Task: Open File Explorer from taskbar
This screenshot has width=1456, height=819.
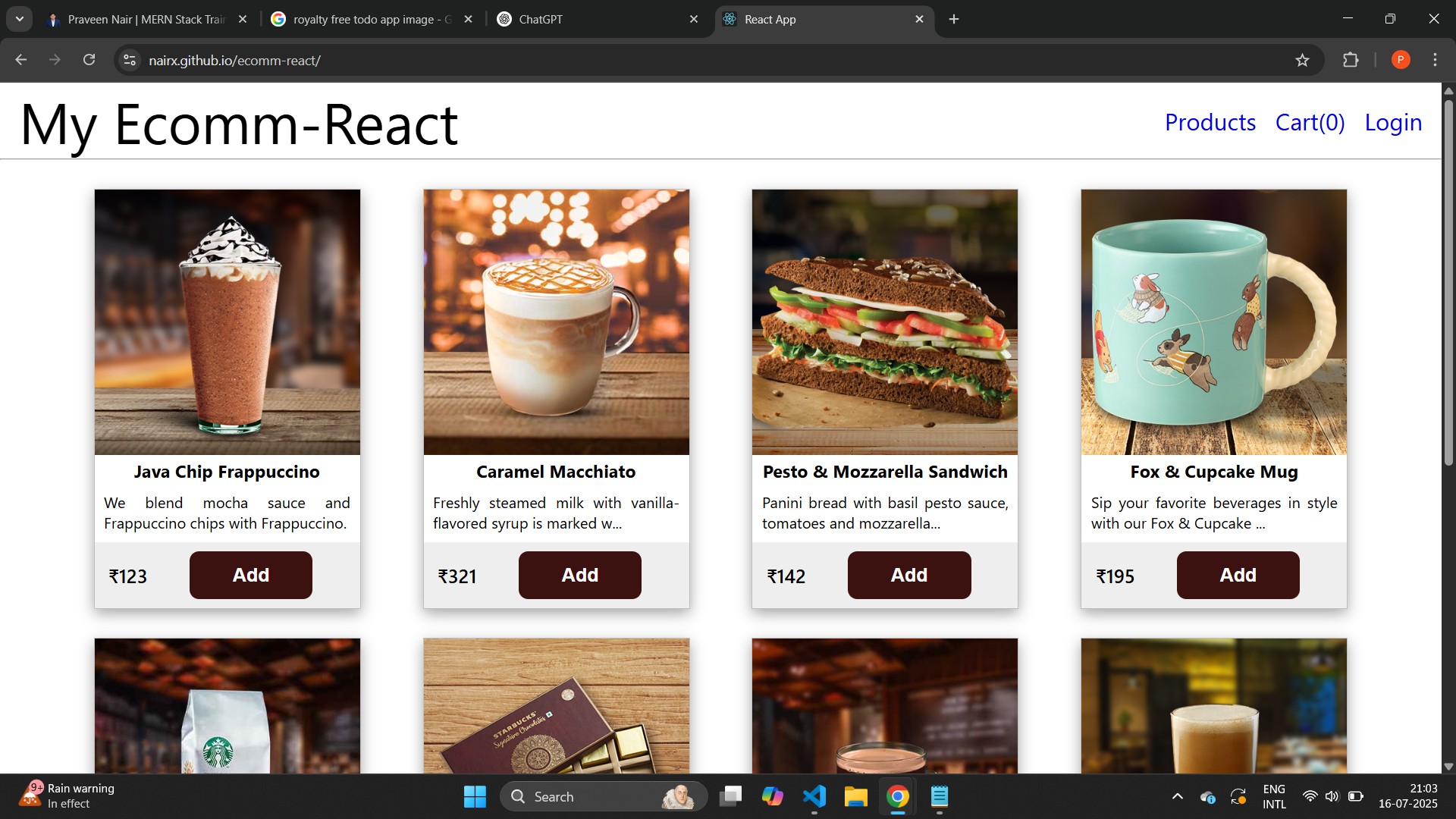Action: click(x=855, y=796)
